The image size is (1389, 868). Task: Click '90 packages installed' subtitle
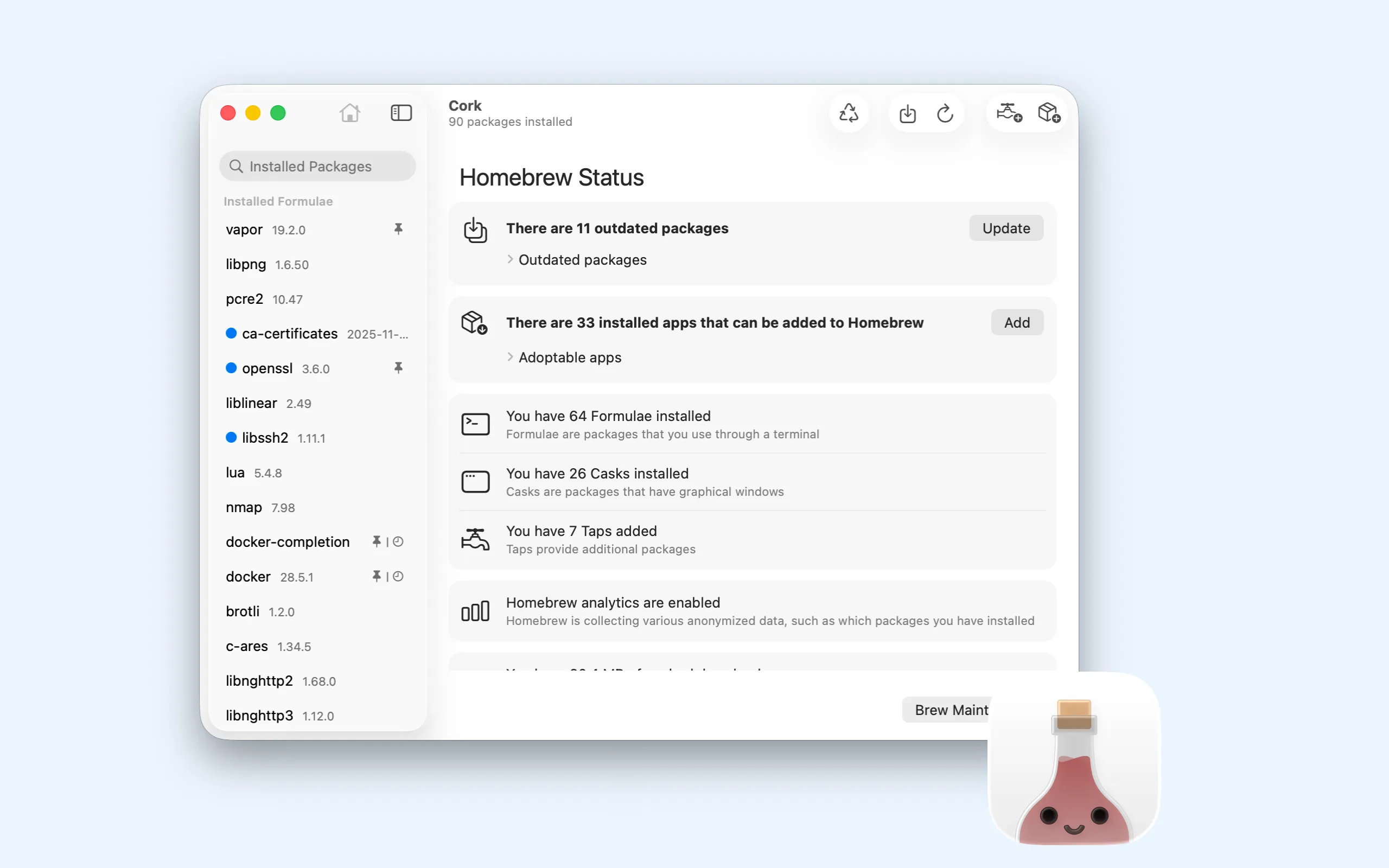(x=510, y=122)
